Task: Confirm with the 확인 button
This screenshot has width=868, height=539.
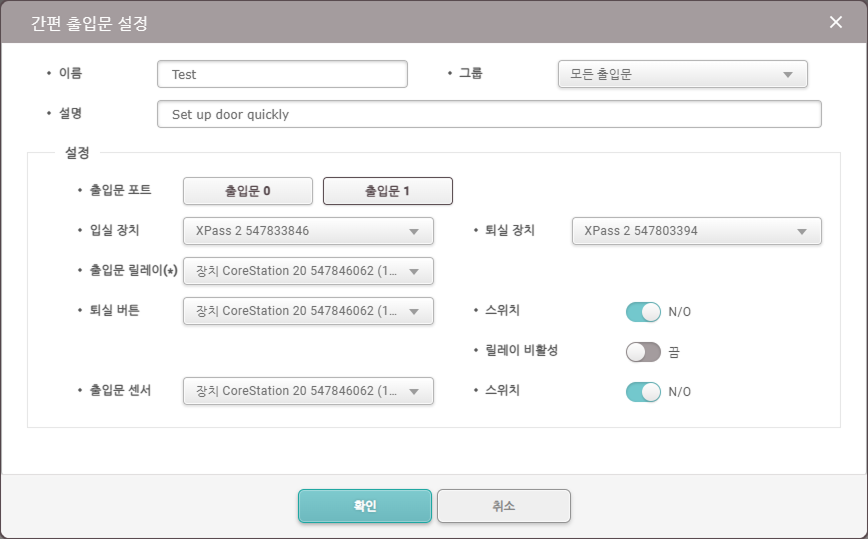Action: coord(365,506)
